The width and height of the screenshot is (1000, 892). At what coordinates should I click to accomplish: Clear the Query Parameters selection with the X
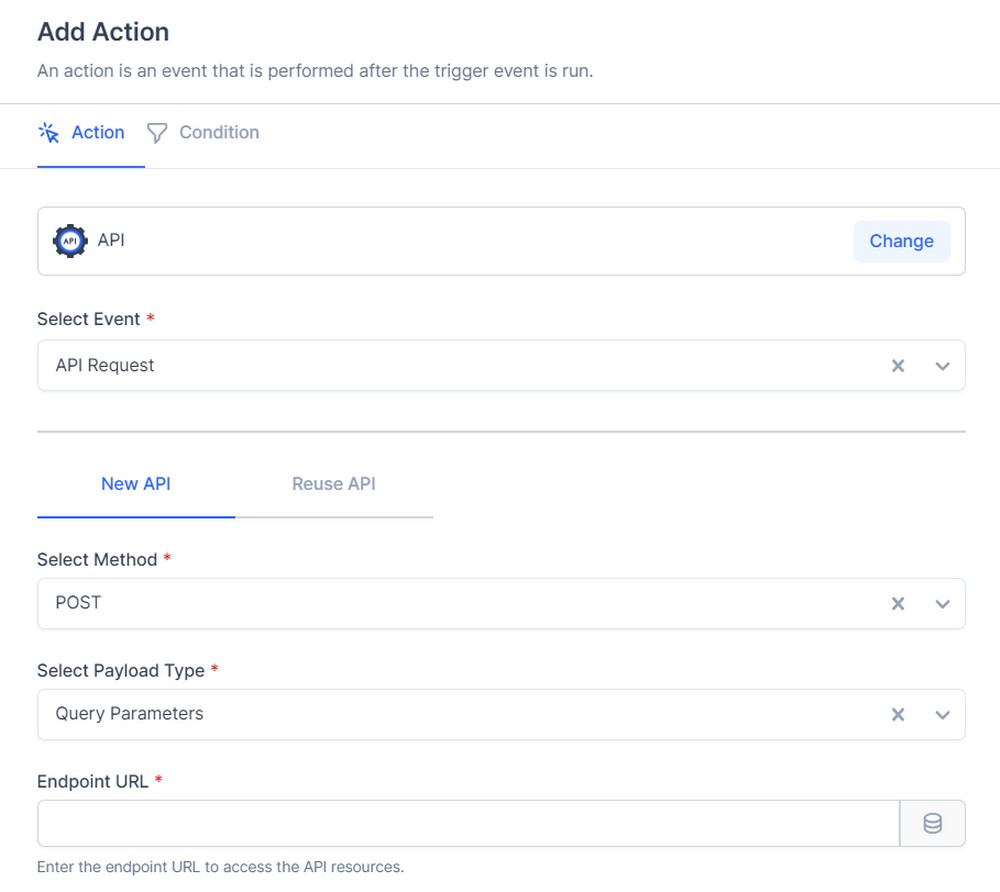[x=898, y=714]
